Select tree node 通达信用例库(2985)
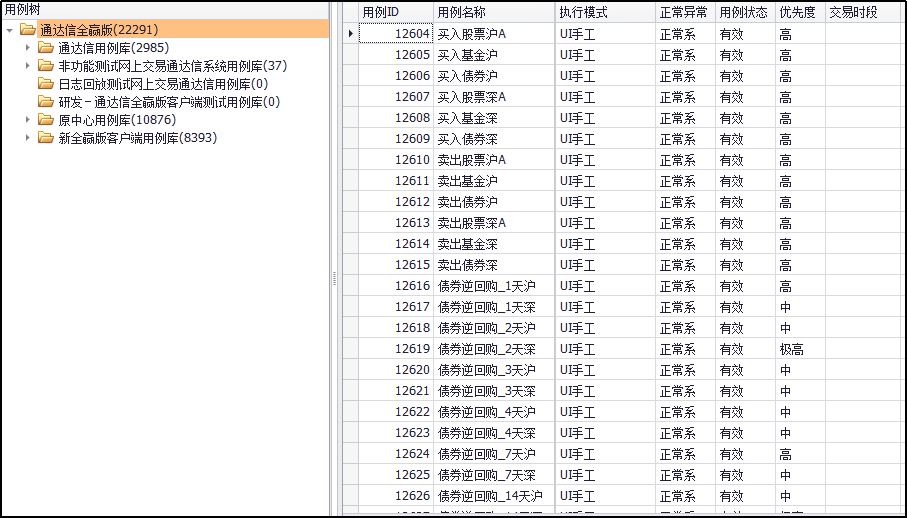 (113, 48)
